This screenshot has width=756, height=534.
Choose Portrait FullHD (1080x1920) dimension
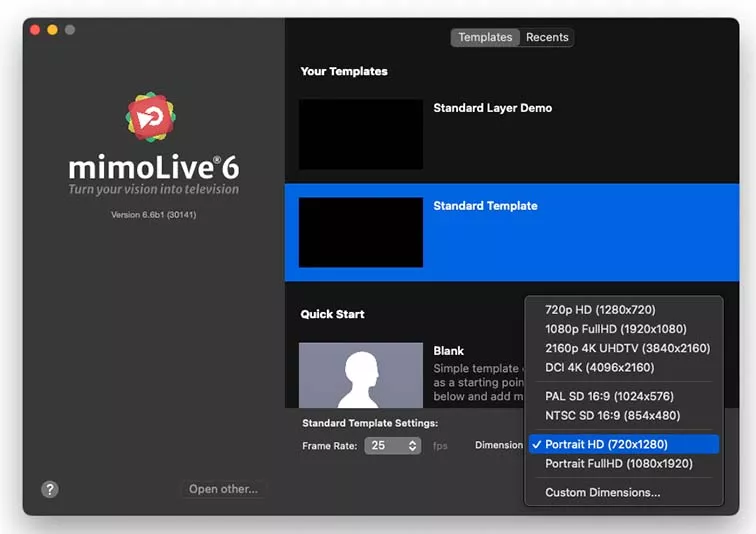point(624,464)
